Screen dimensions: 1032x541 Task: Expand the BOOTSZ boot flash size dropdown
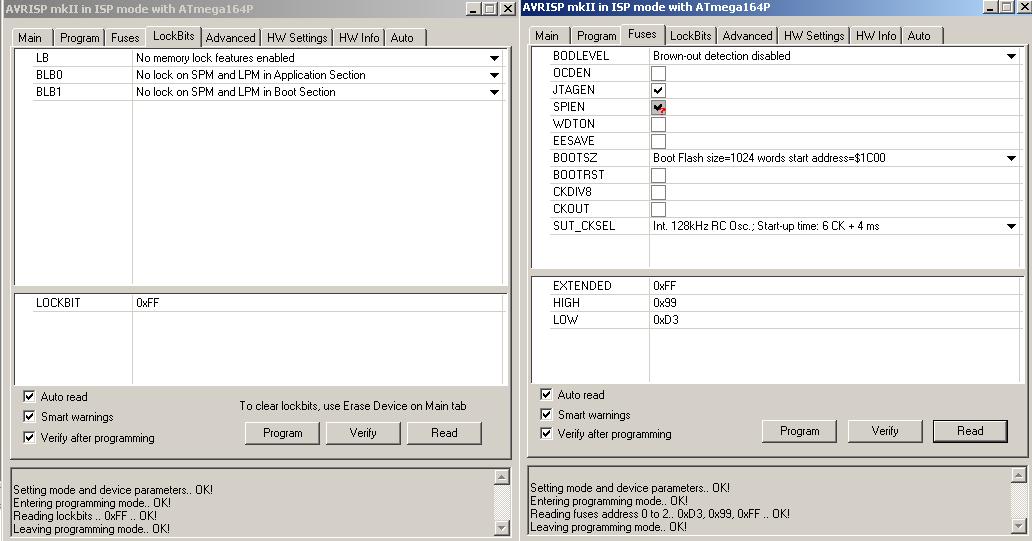1012,158
